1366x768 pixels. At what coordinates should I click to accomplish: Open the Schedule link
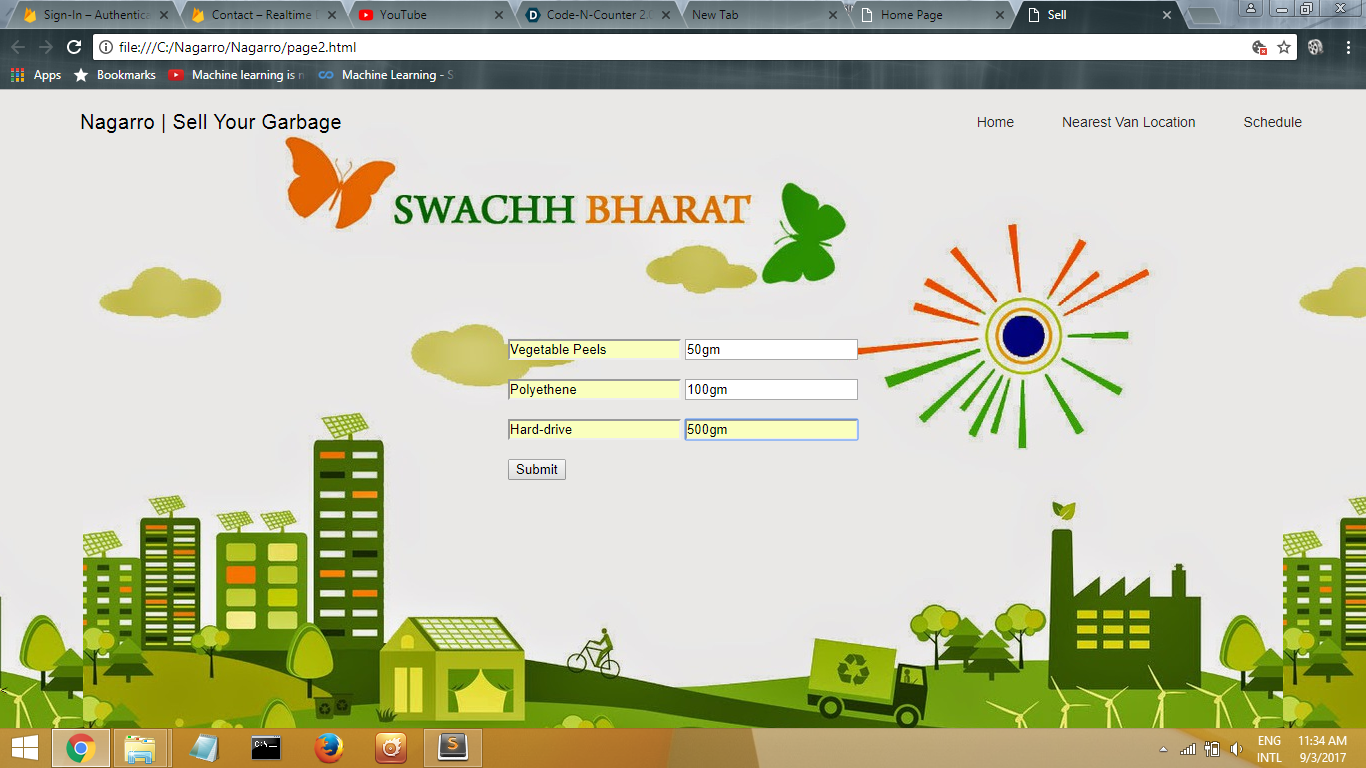point(1272,122)
